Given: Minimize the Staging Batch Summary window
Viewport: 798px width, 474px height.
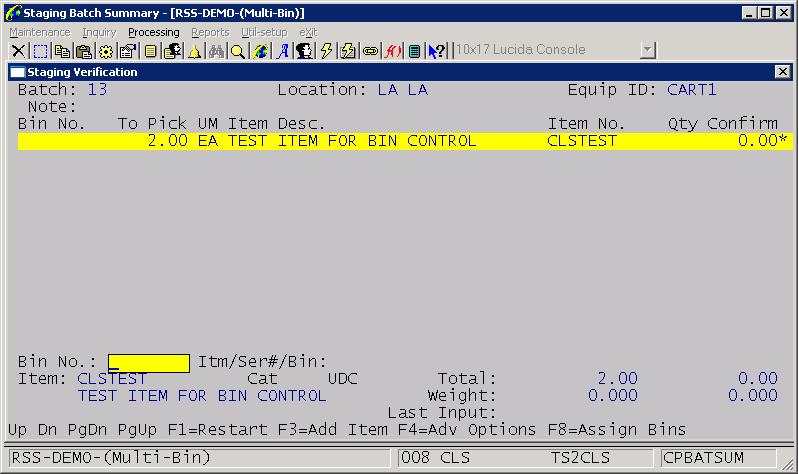Looking at the screenshot, I should click(x=748, y=13).
